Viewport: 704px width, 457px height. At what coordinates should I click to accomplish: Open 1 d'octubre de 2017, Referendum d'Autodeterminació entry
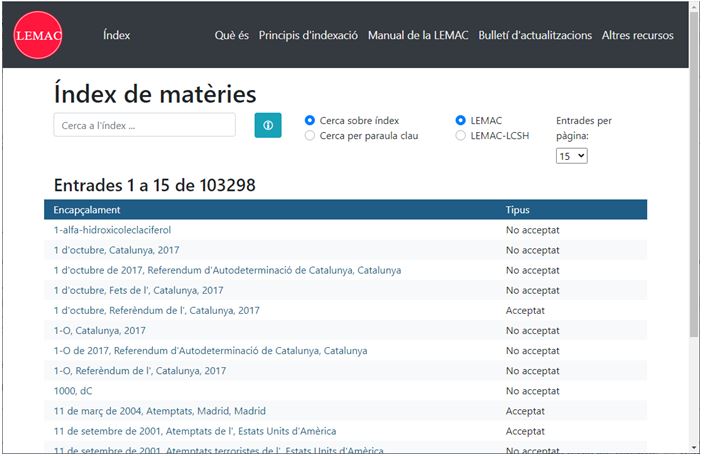[x=227, y=270]
